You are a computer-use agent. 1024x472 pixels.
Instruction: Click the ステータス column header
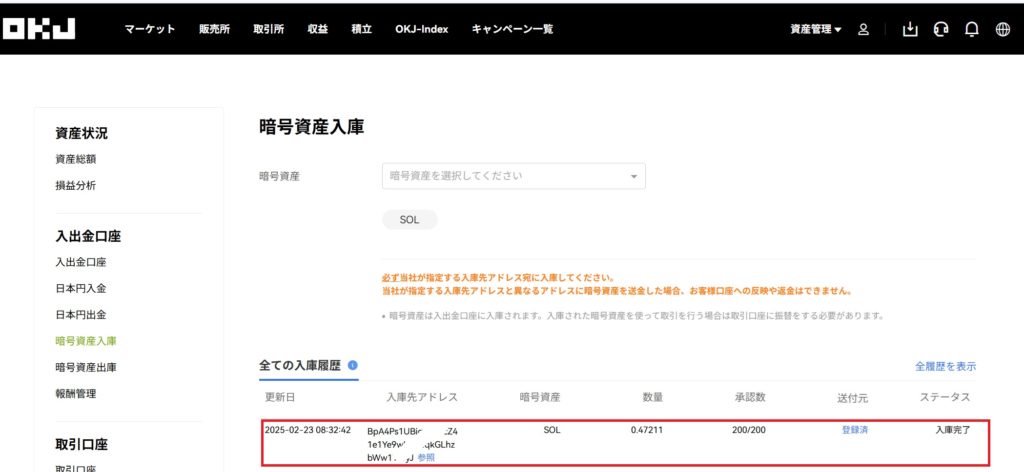click(945, 398)
